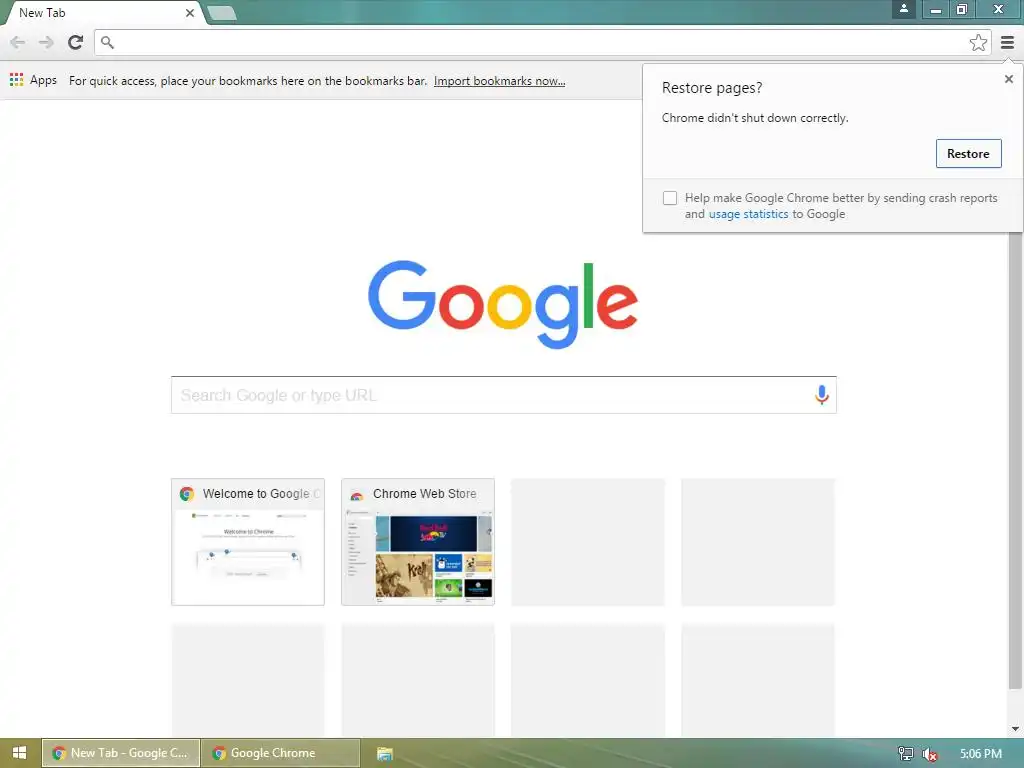Viewport: 1024px width, 768px height.
Task: Click the scrollbar down arrow
Action: [1015, 729]
